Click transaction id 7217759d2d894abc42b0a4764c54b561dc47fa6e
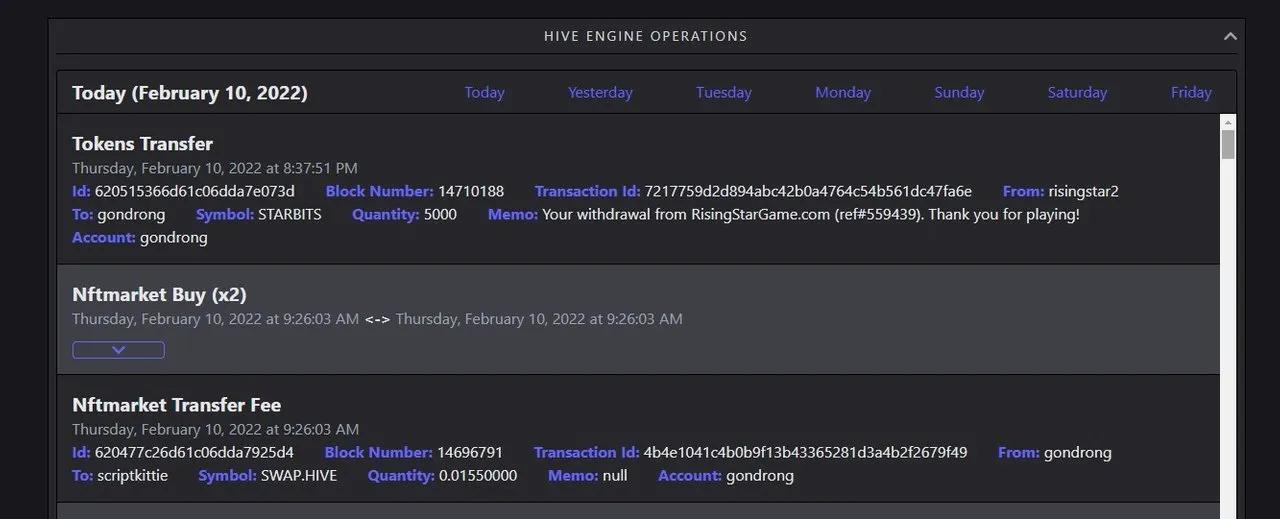This screenshot has height=519, width=1280. click(808, 191)
